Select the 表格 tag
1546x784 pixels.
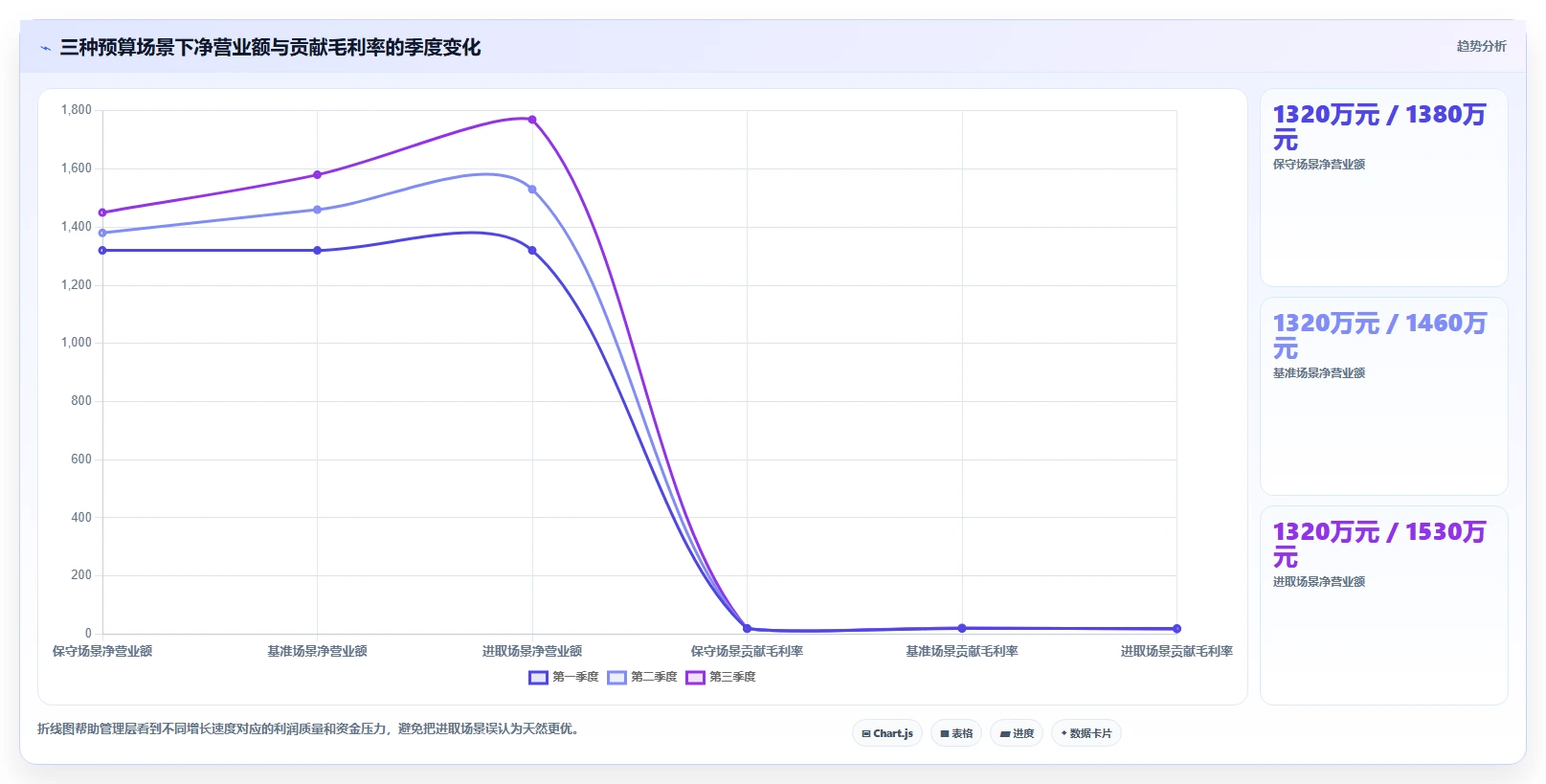click(956, 733)
